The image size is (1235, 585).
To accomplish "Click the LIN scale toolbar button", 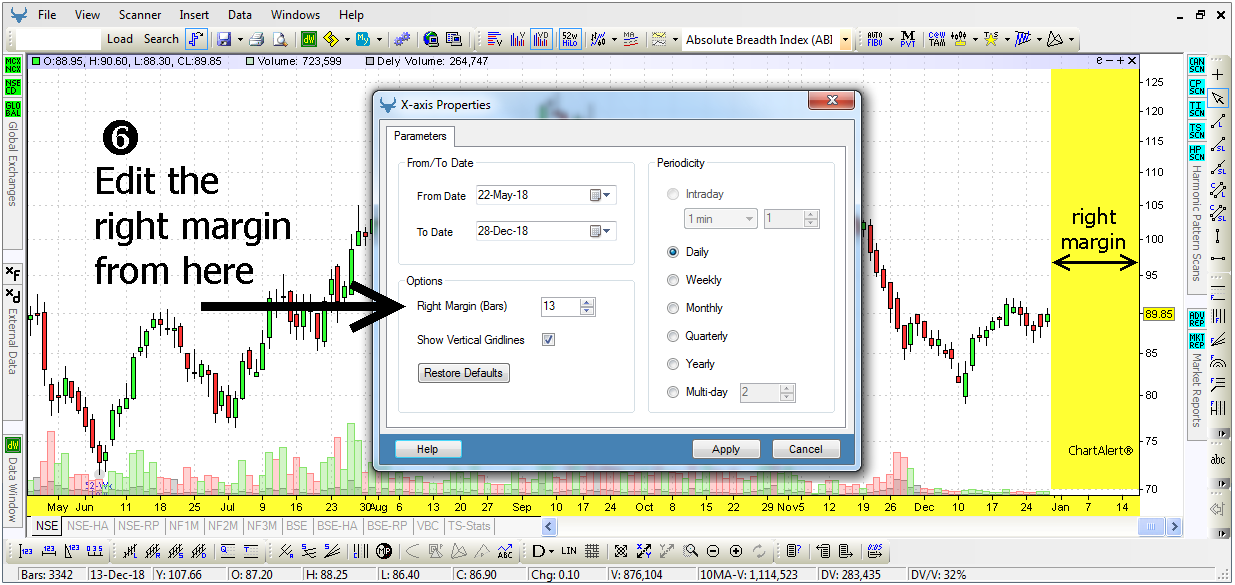I will pos(569,551).
